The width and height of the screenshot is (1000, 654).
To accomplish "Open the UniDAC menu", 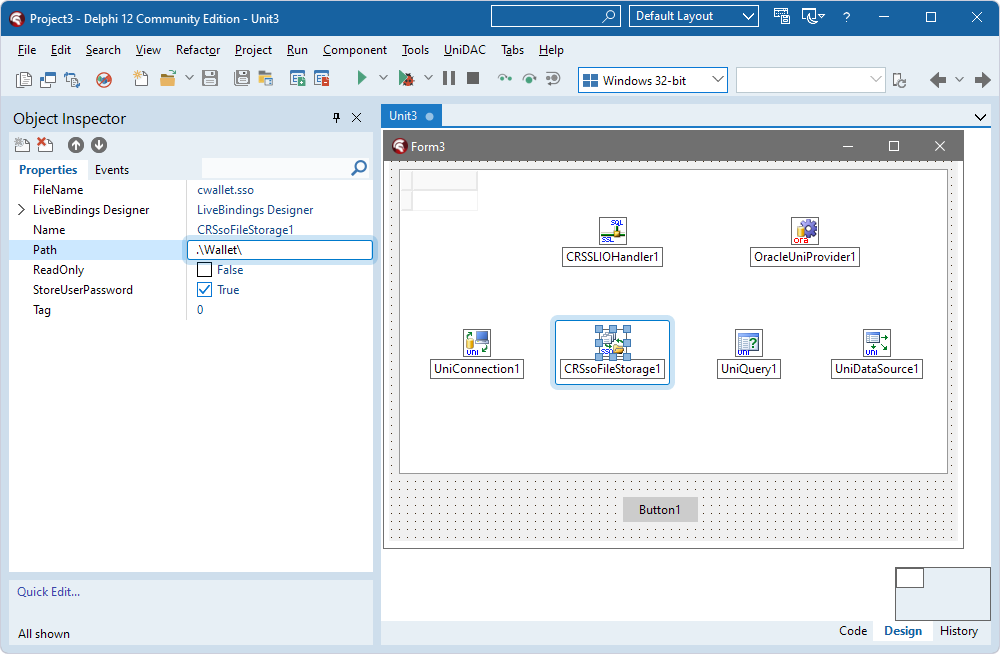I will (463, 49).
